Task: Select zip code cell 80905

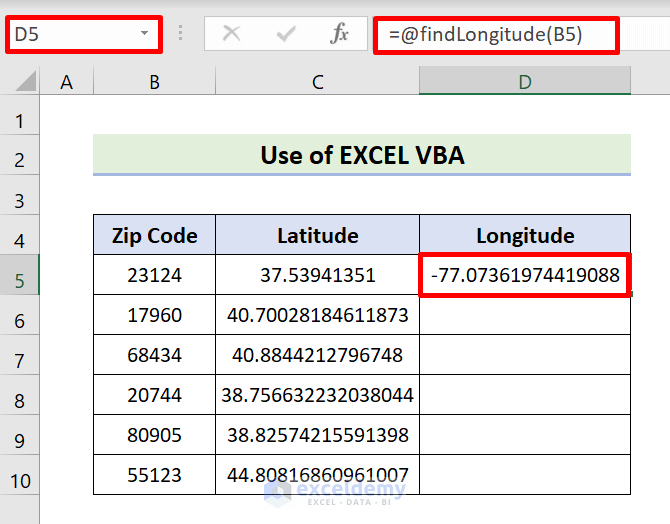Action: 154,435
